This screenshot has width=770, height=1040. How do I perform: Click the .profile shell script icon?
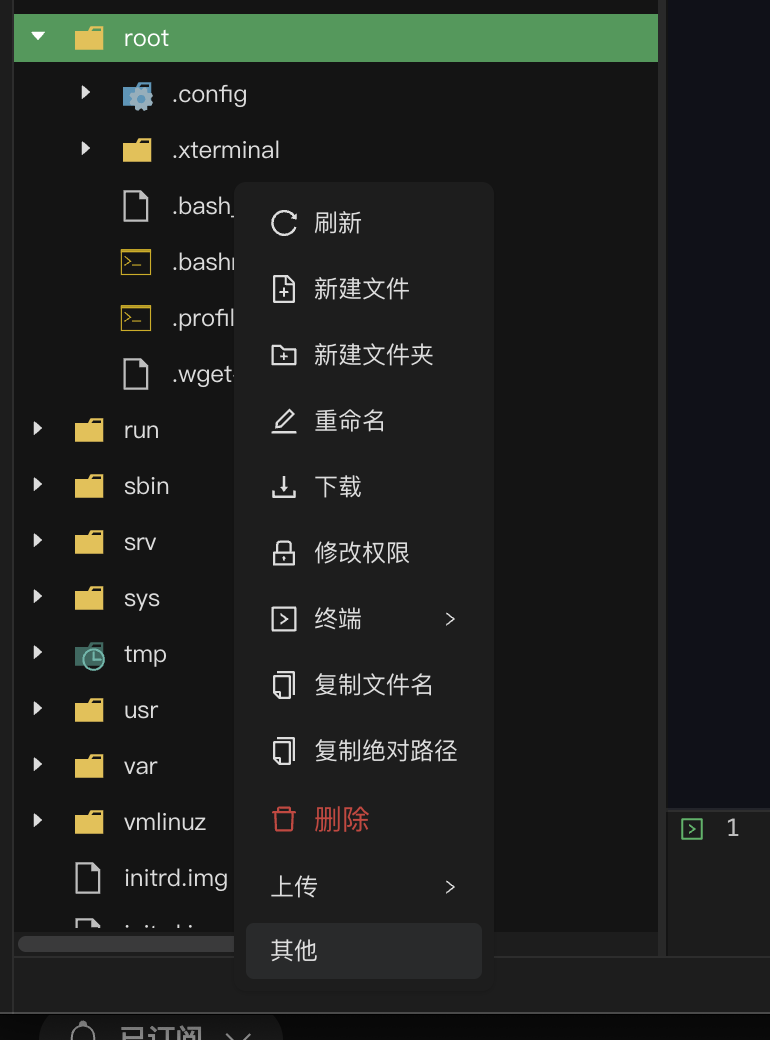point(136,318)
